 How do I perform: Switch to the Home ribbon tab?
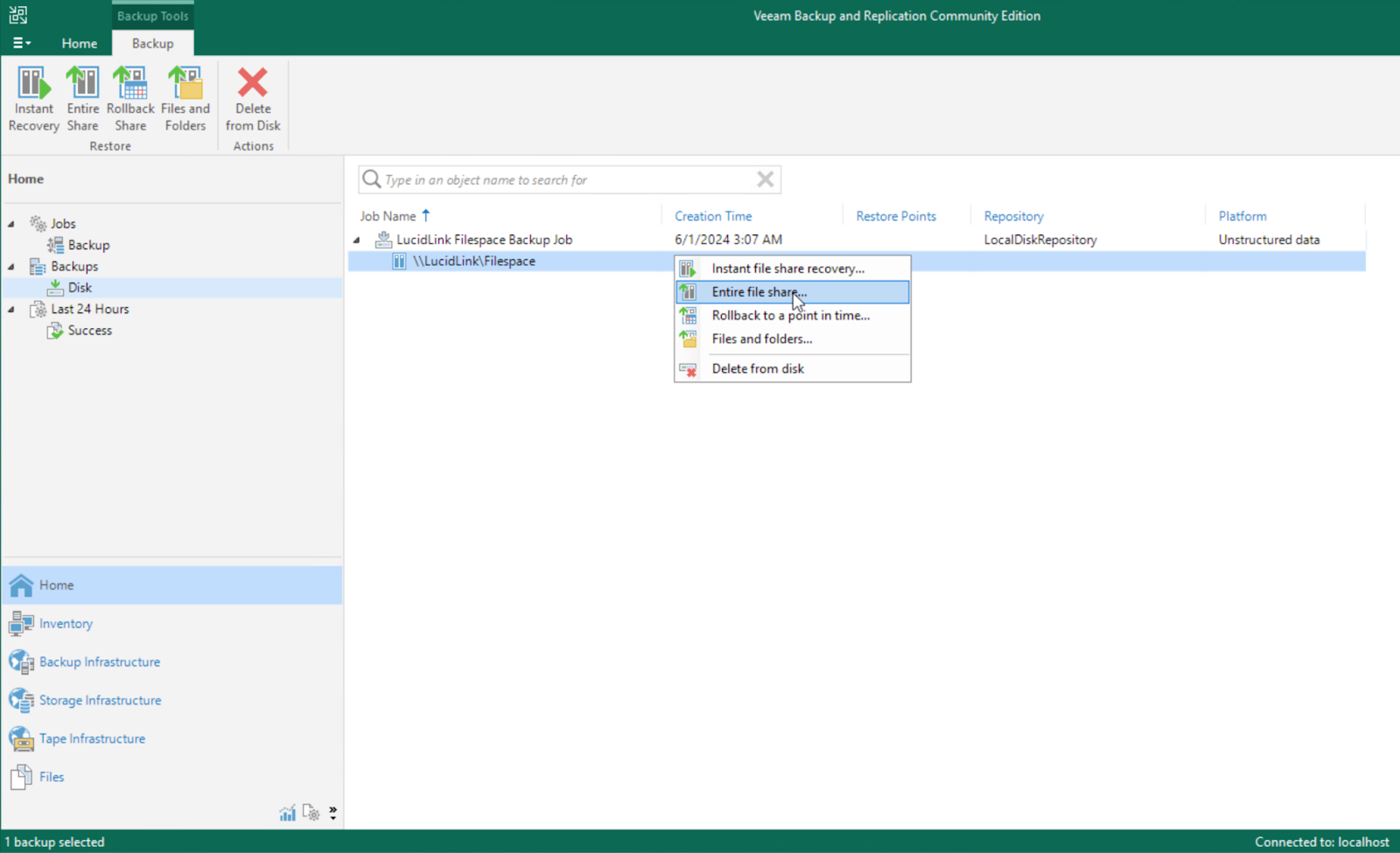coord(80,43)
